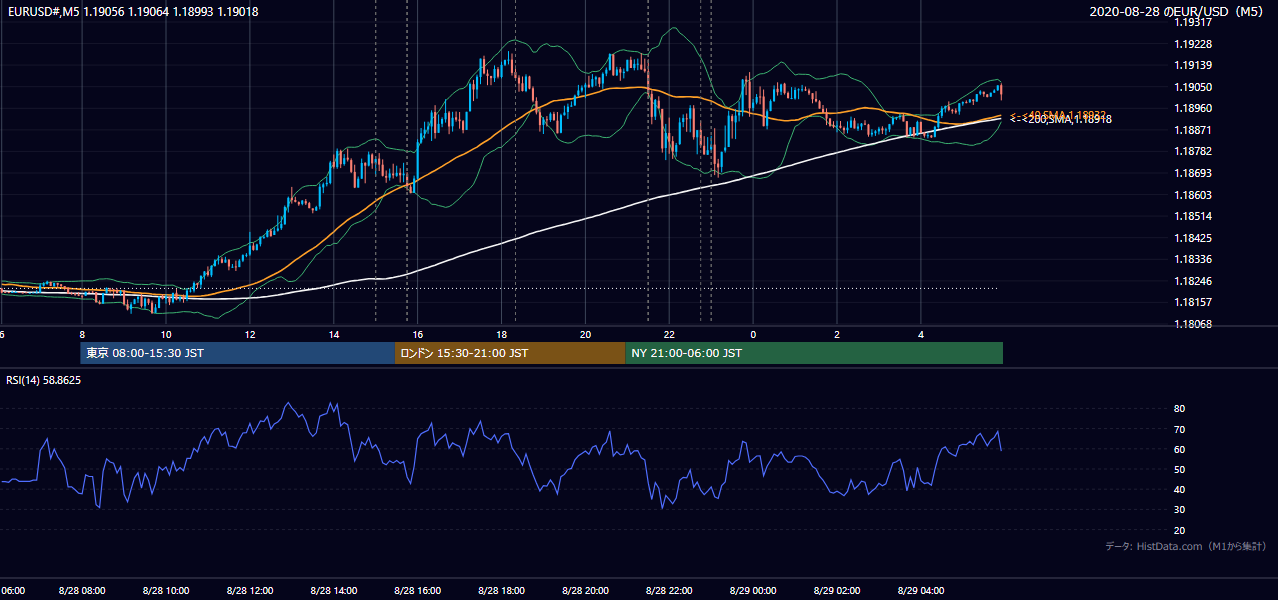Click the 8/28 12:00 date label
This screenshot has width=1278, height=600.
(250, 591)
